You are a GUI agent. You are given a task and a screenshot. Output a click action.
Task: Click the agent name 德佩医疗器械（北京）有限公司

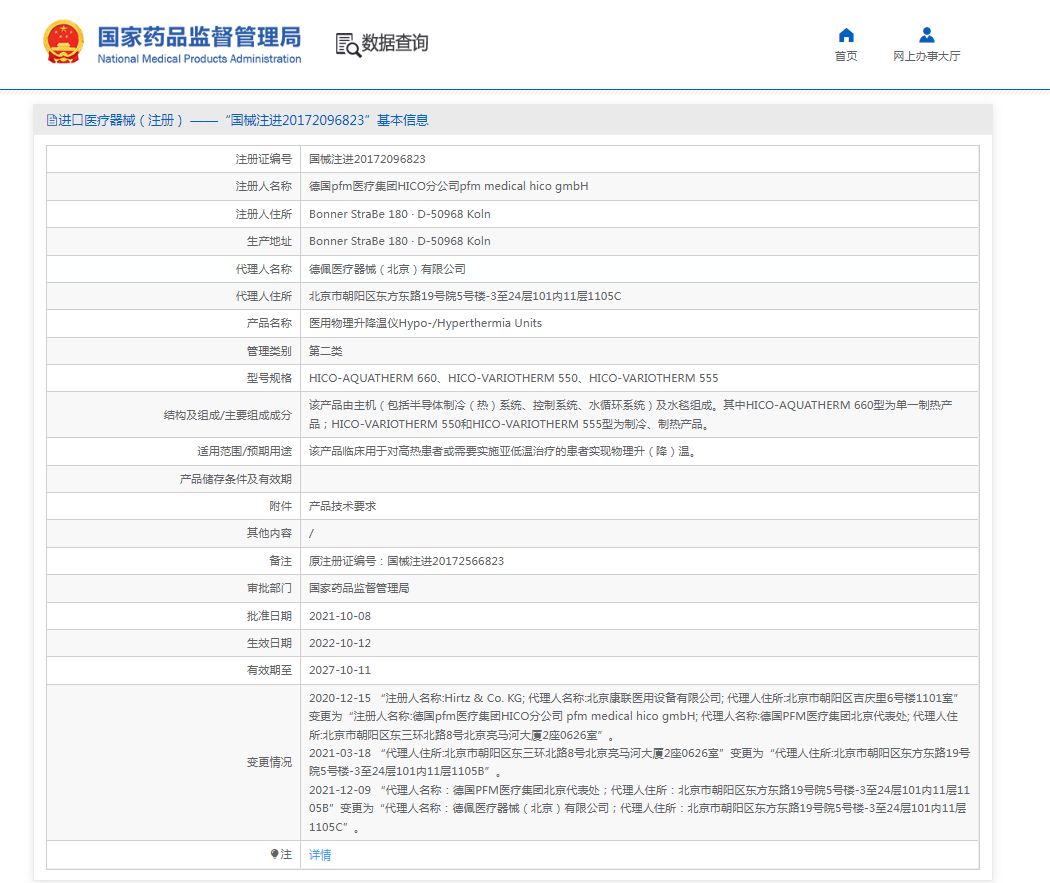click(387, 269)
